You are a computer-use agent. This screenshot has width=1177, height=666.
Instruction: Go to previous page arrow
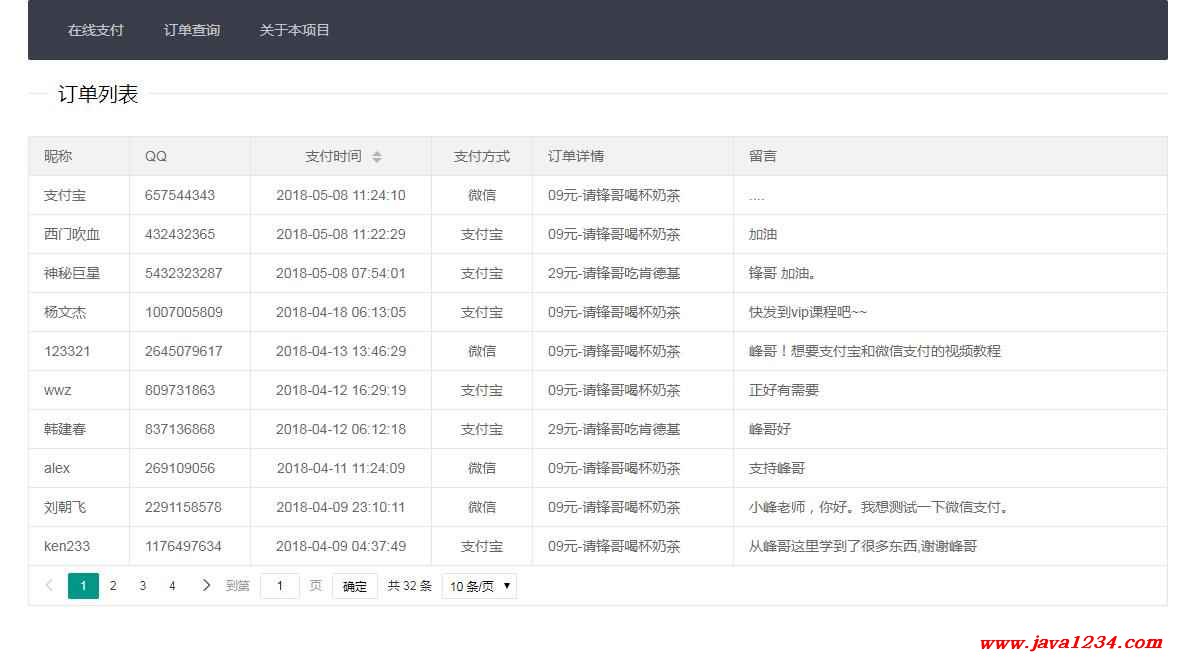(50, 586)
